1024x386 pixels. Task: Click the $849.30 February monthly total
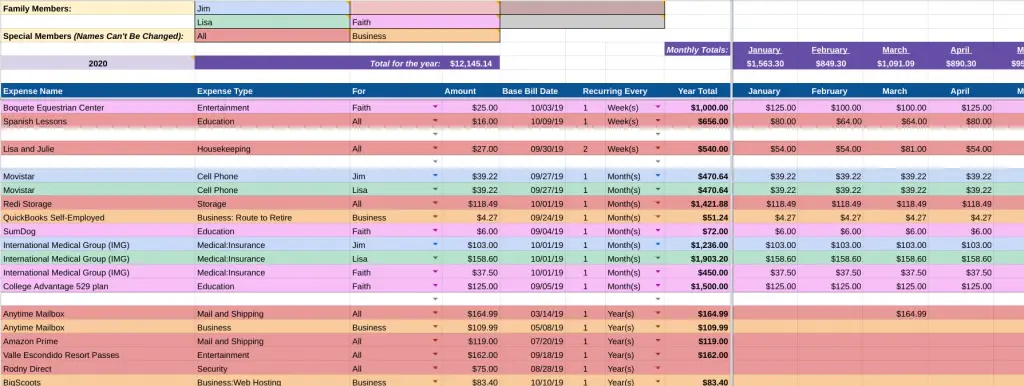pos(830,63)
